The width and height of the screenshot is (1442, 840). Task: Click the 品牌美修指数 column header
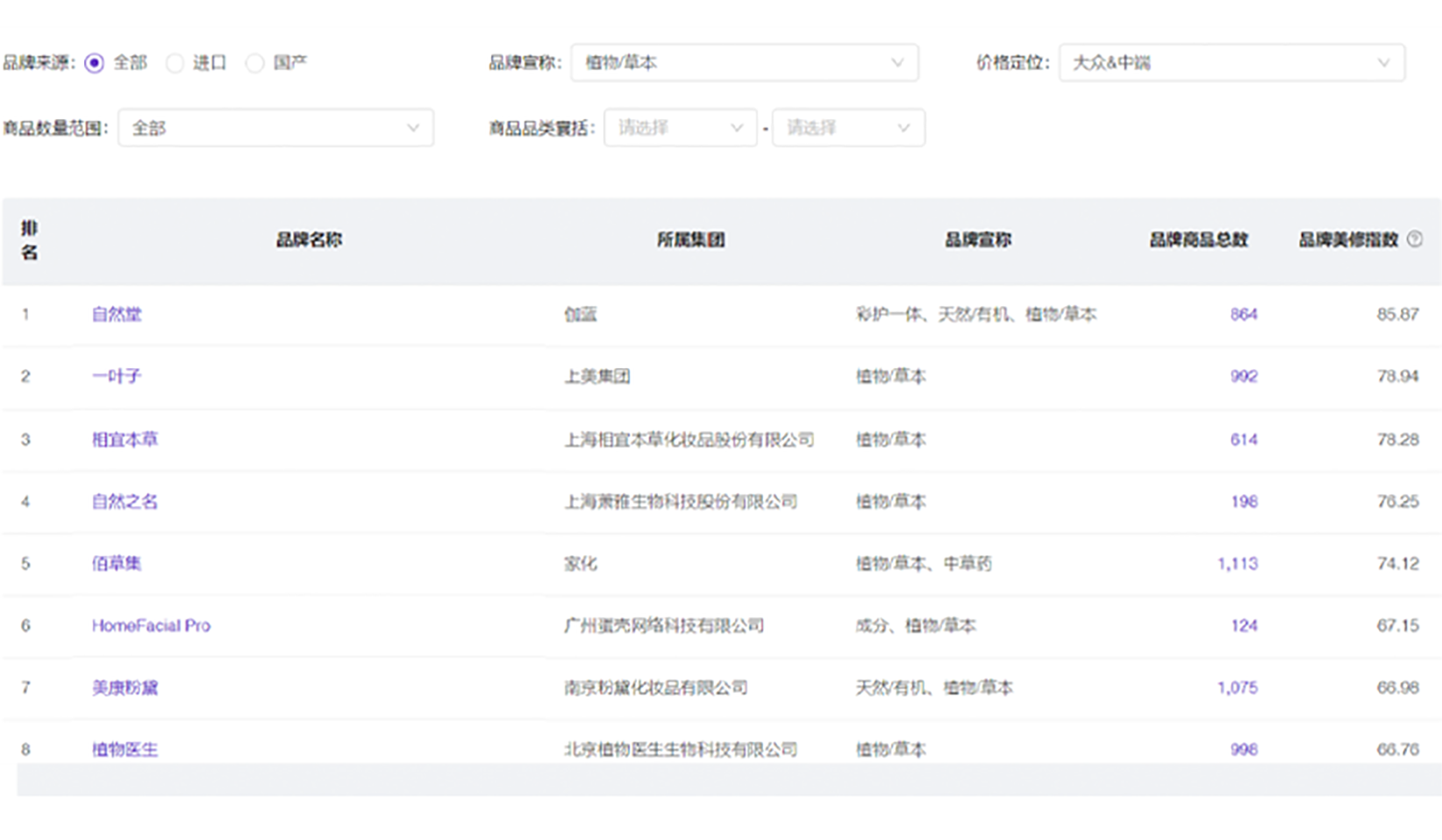1347,239
